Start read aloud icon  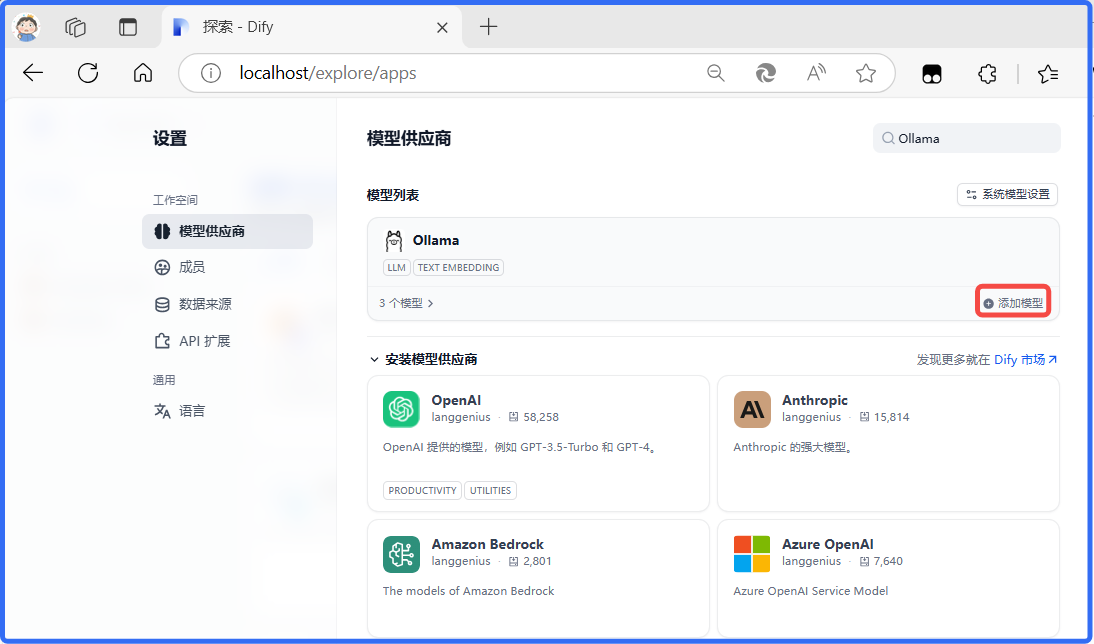(816, 73)
